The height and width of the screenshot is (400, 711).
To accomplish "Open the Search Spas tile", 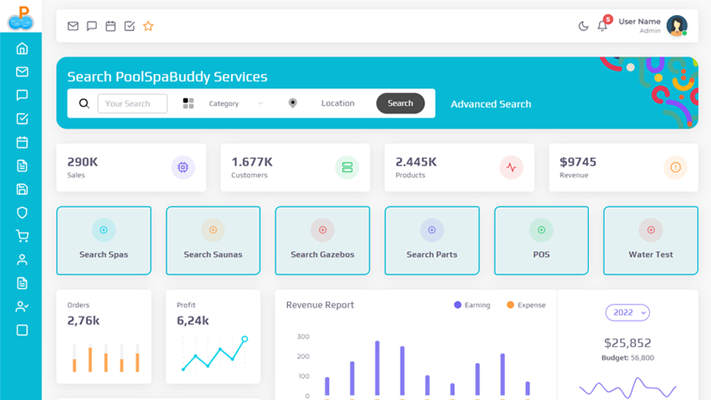I will pos(104,240).
